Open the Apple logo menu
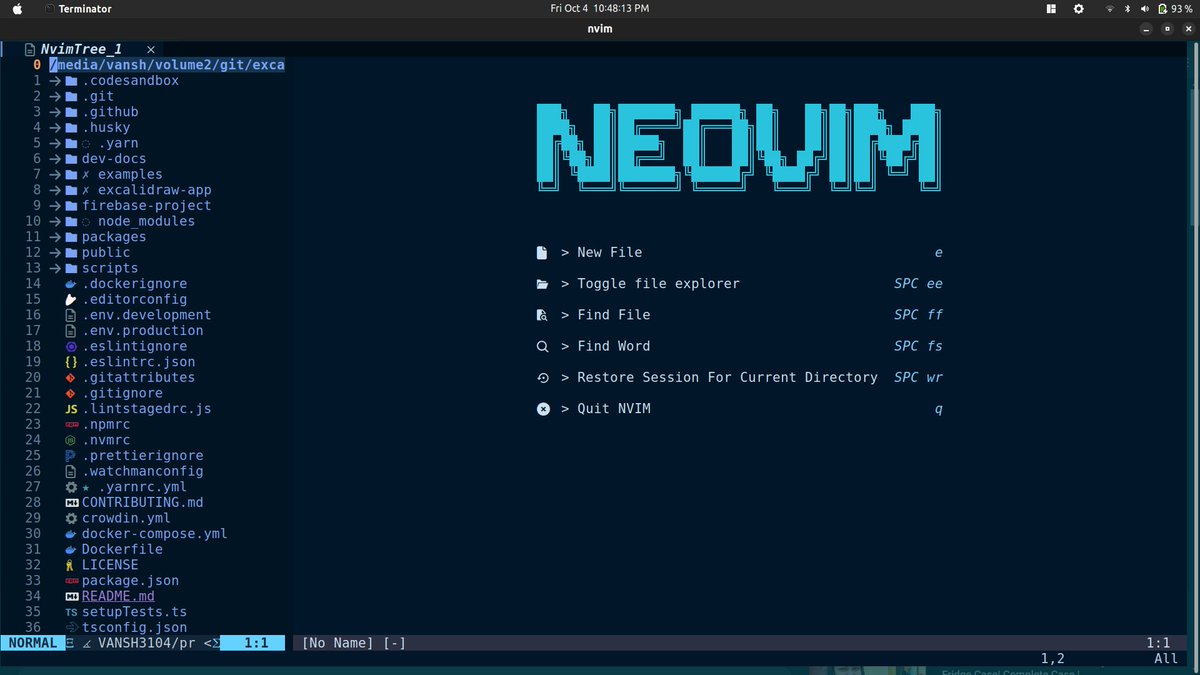The width and height of the screenshot is (1200, 675). coord(18,8)
